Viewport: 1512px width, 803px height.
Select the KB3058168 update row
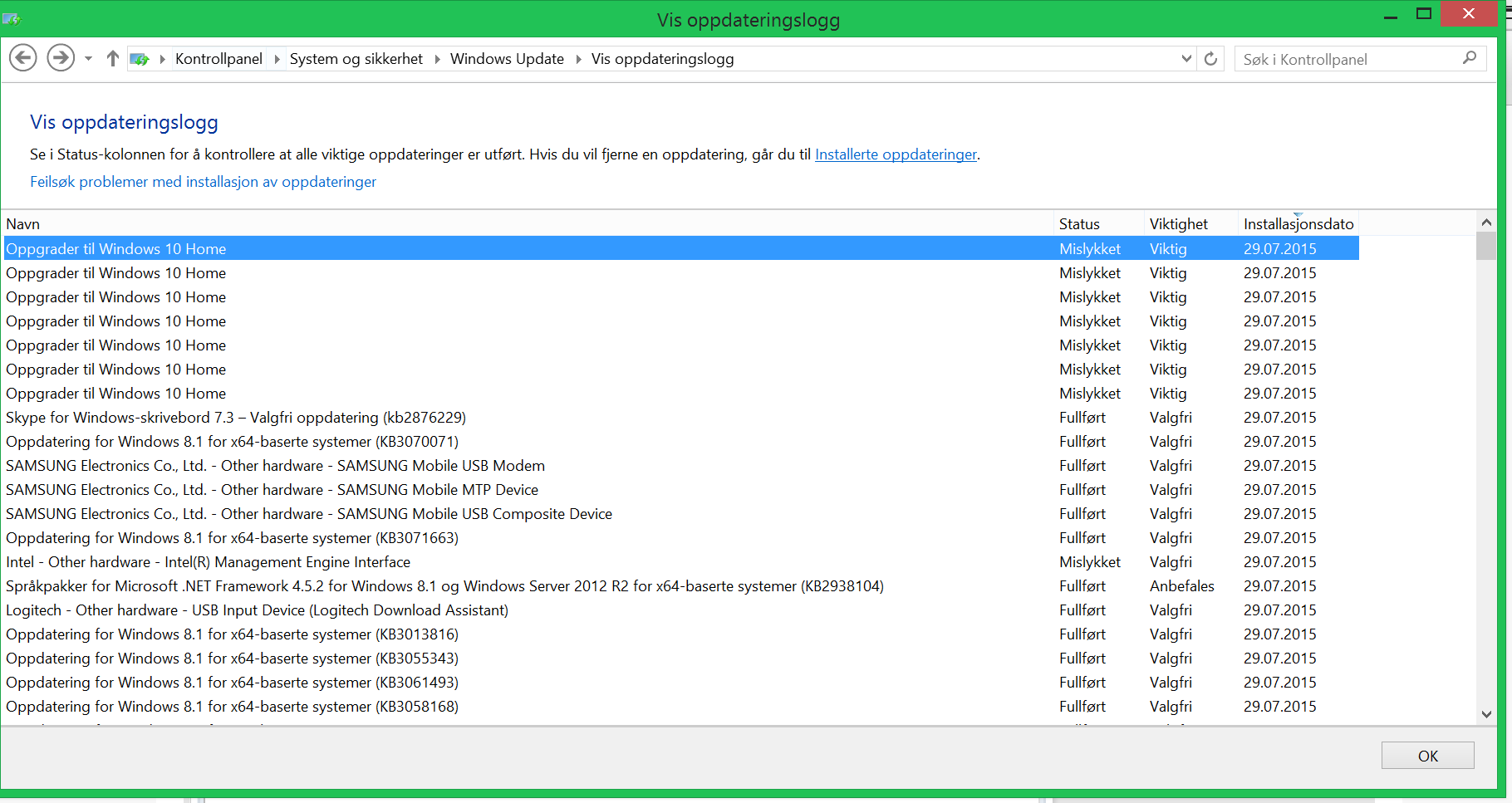(681, 706)
